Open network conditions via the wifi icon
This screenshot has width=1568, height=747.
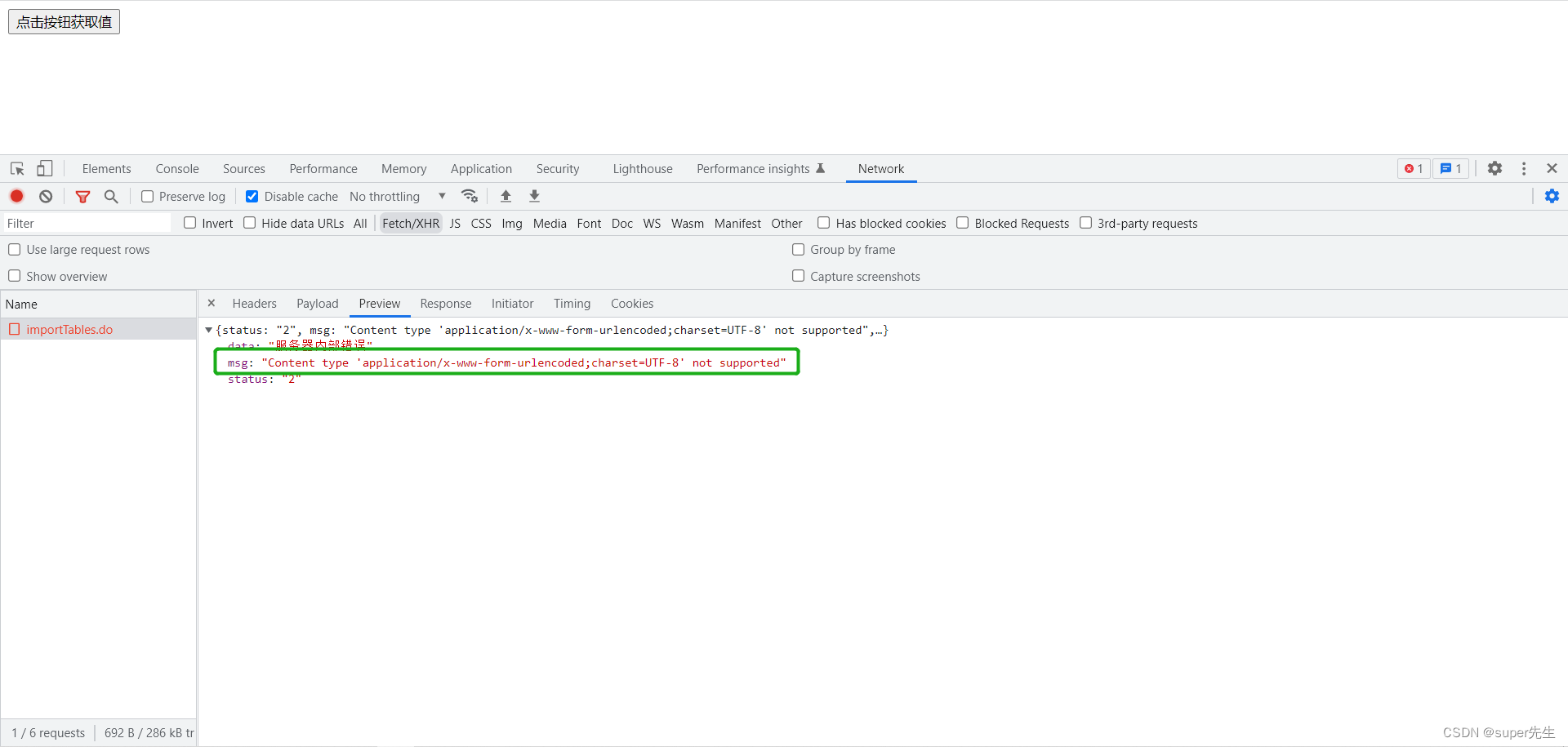pyautogui.click(x=470, y=196)
